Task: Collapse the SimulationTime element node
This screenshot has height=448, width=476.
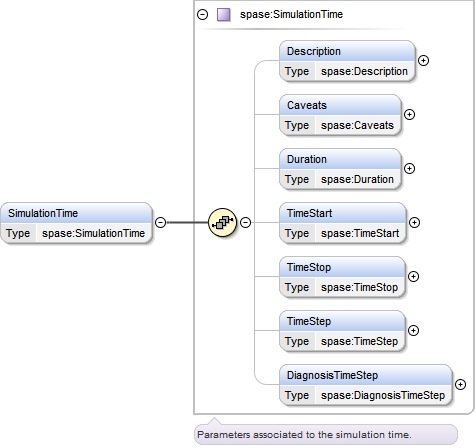Action: tap(161, 222)
